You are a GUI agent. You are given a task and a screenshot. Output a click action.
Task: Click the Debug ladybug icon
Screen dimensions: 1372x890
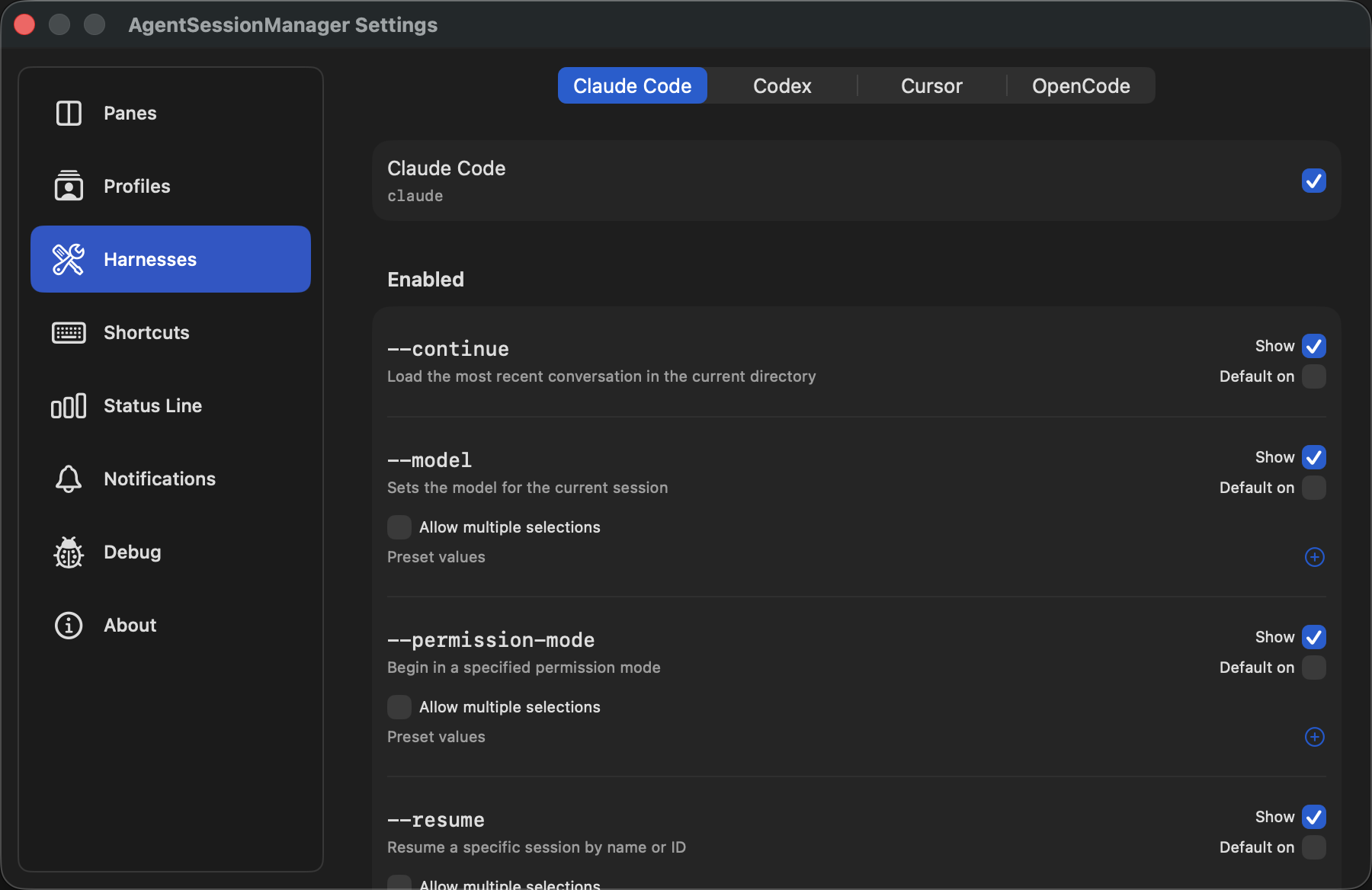click(69, 552)
